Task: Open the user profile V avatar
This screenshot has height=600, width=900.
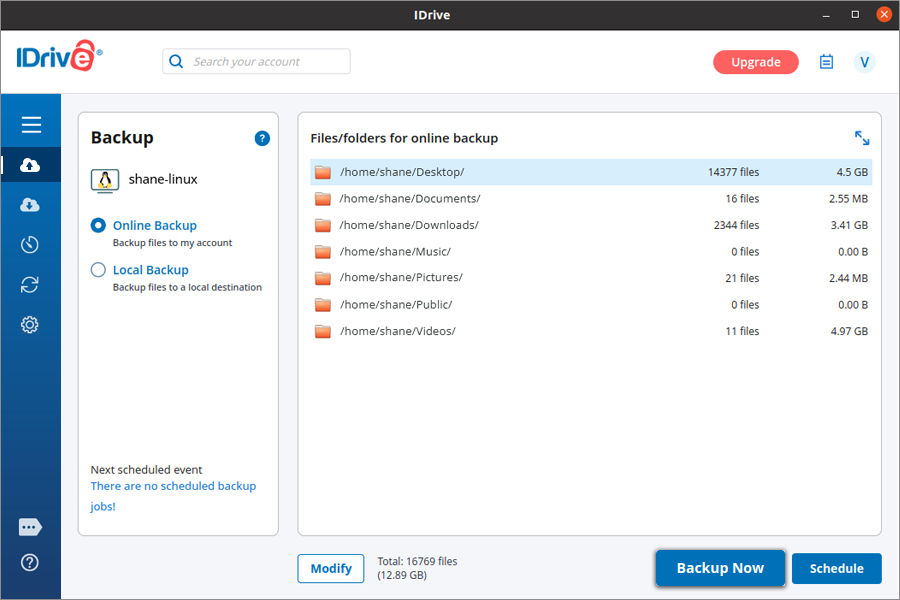Action: point(864,62)
